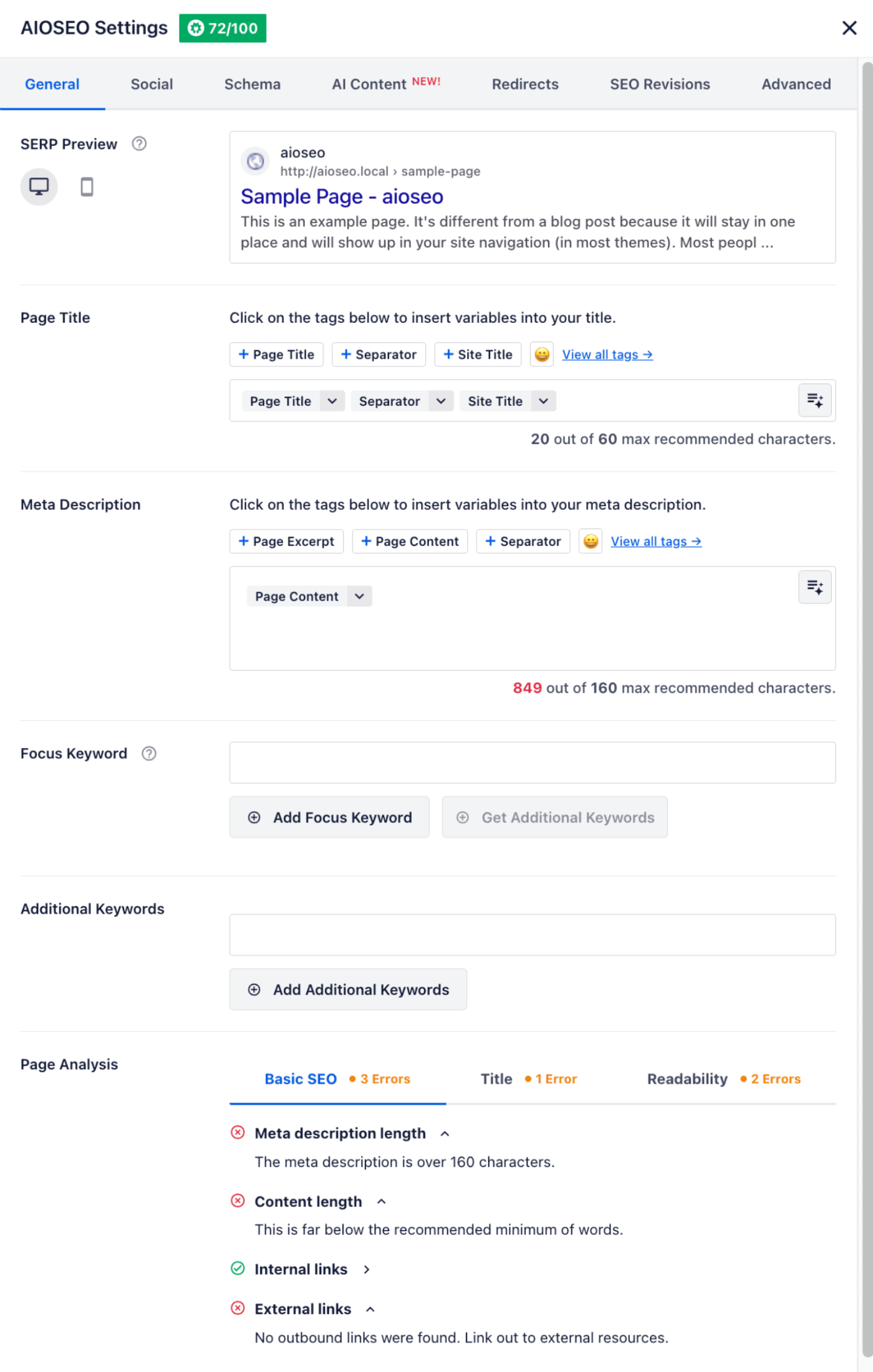Viewport: 873px width, 1372px height.
Task: Switch to the Social tab
Action: [x=152, y=84]
